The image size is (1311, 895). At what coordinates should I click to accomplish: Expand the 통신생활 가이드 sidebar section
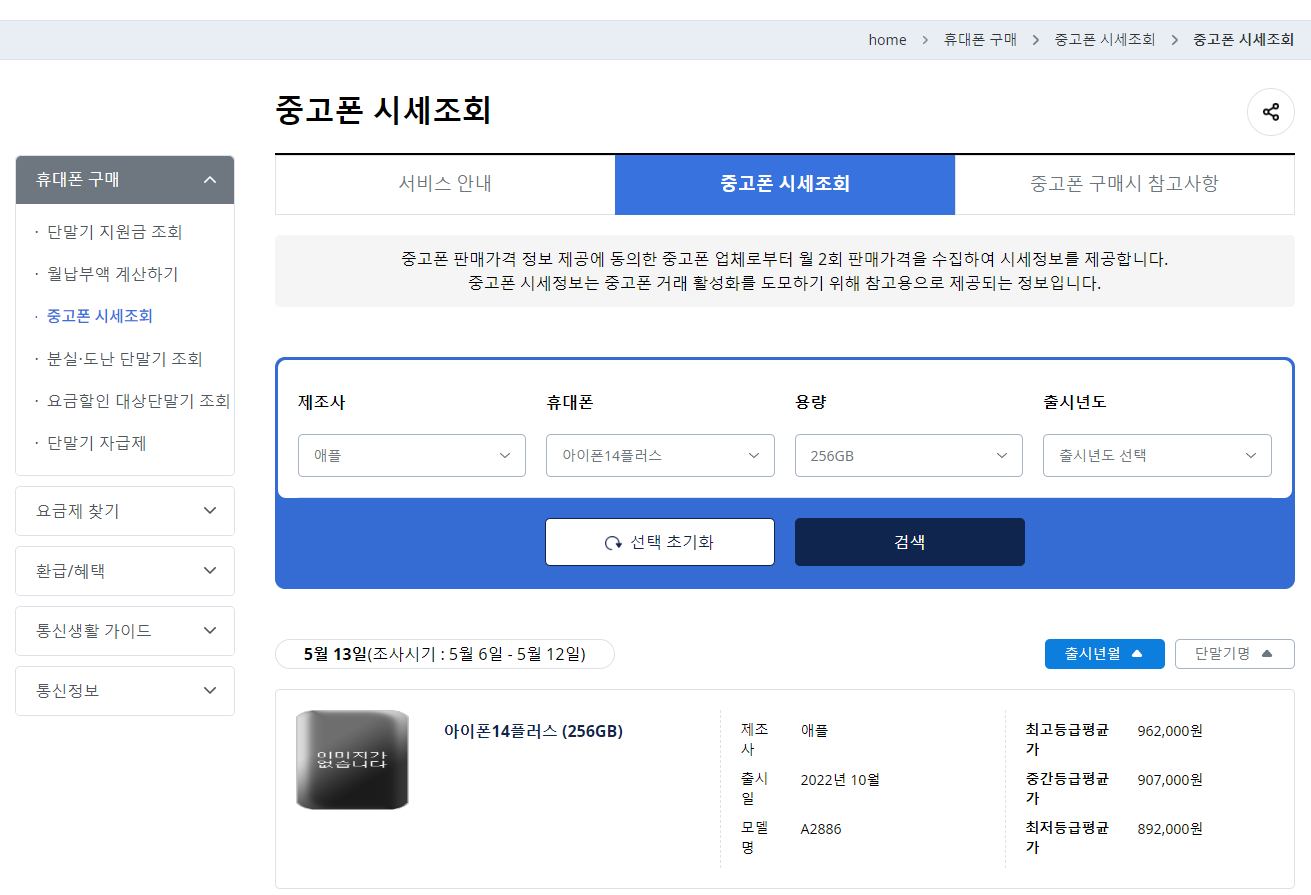pyautogui.click(x=125, y=631)
